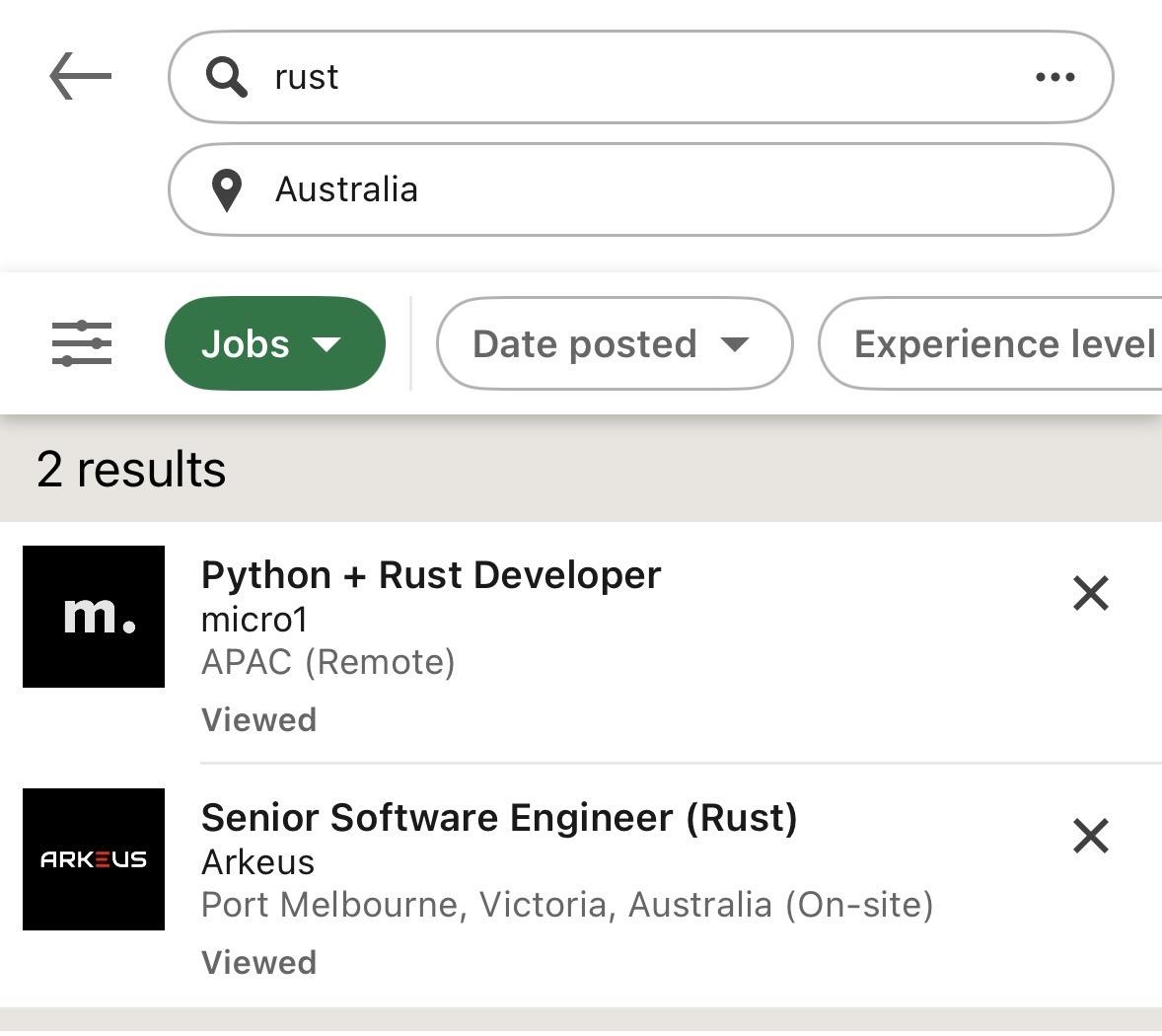Viewport: 1162px width, 1036px height.
Task: Select the Arkeus company name
Action: click(258, 862)
